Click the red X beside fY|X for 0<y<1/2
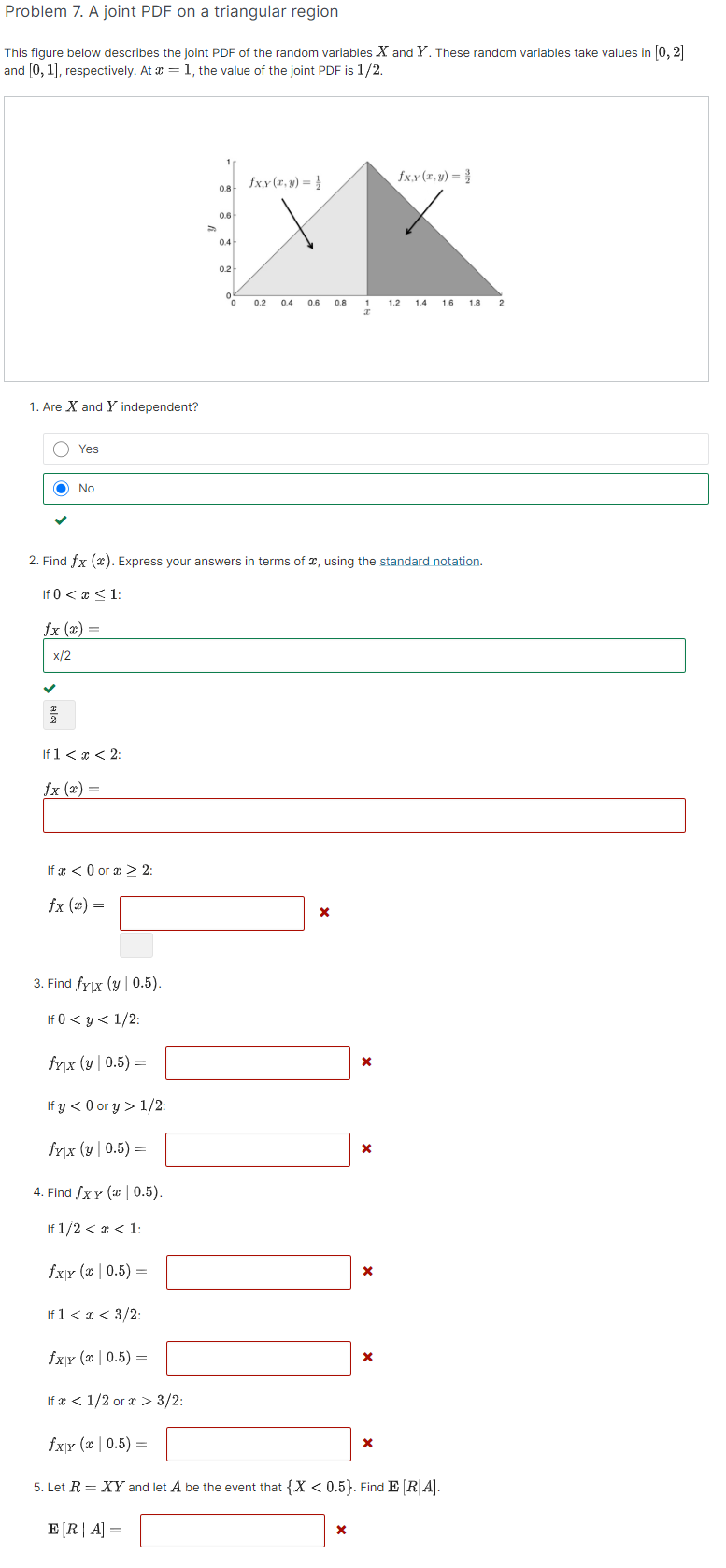This screenshot has height=1568, width=726. pyautogui.click(x=365, y=1062)
